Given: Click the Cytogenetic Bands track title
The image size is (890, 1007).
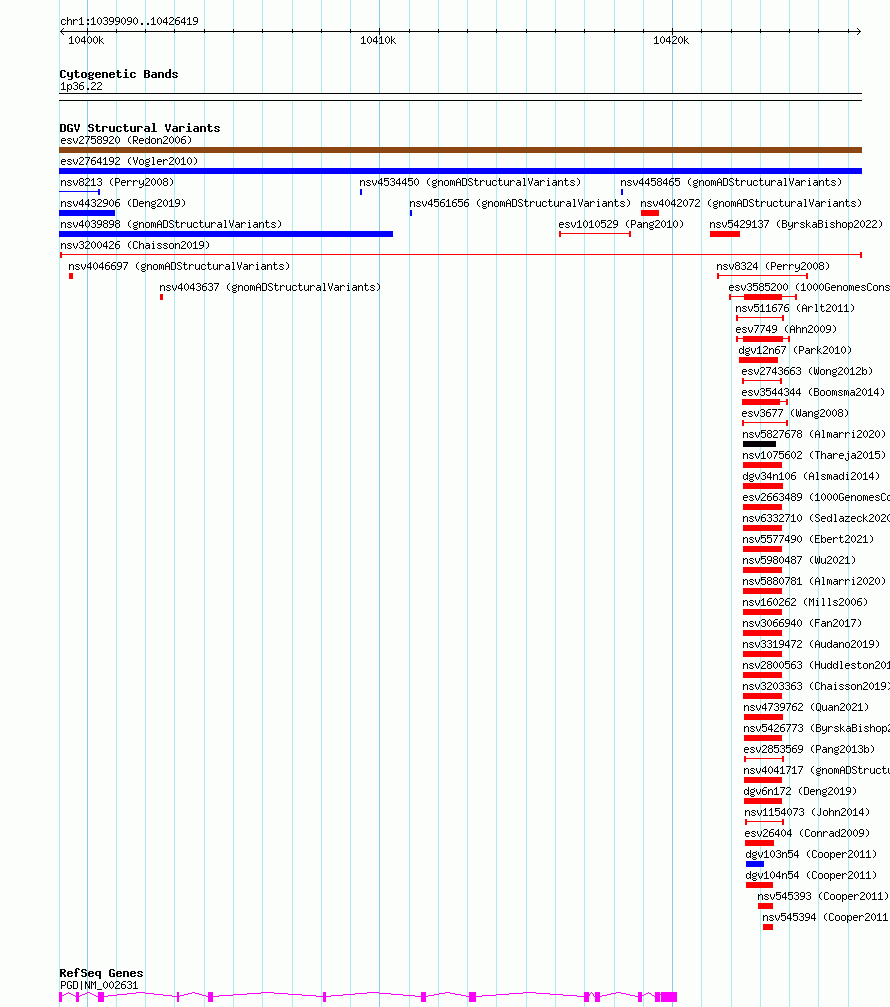Looking at the screenshot, I should click(x=119, y=74).
